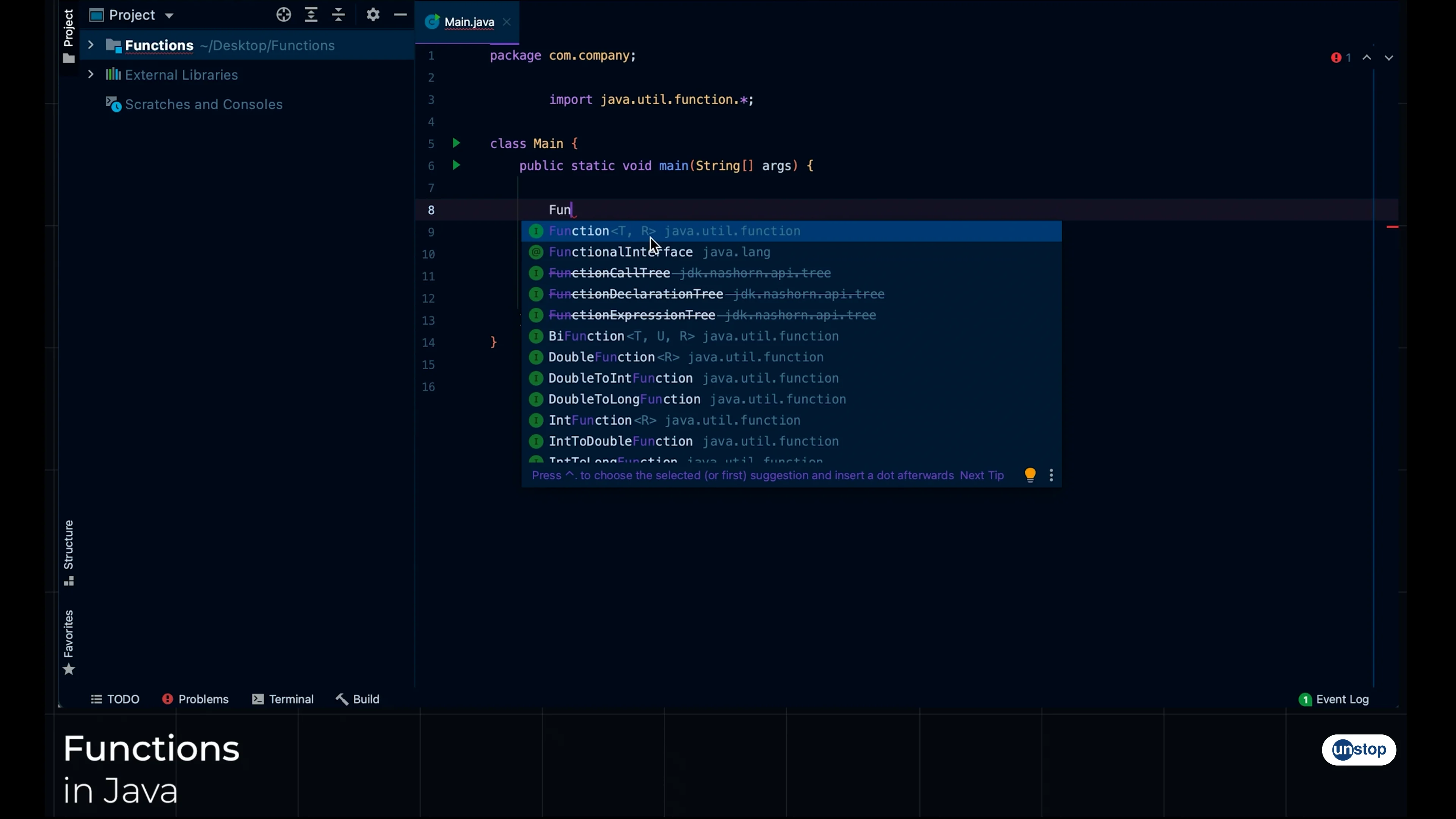Expand the Functions project folder
Viewport: 1456px width, 819px height.
pos(91,45)
